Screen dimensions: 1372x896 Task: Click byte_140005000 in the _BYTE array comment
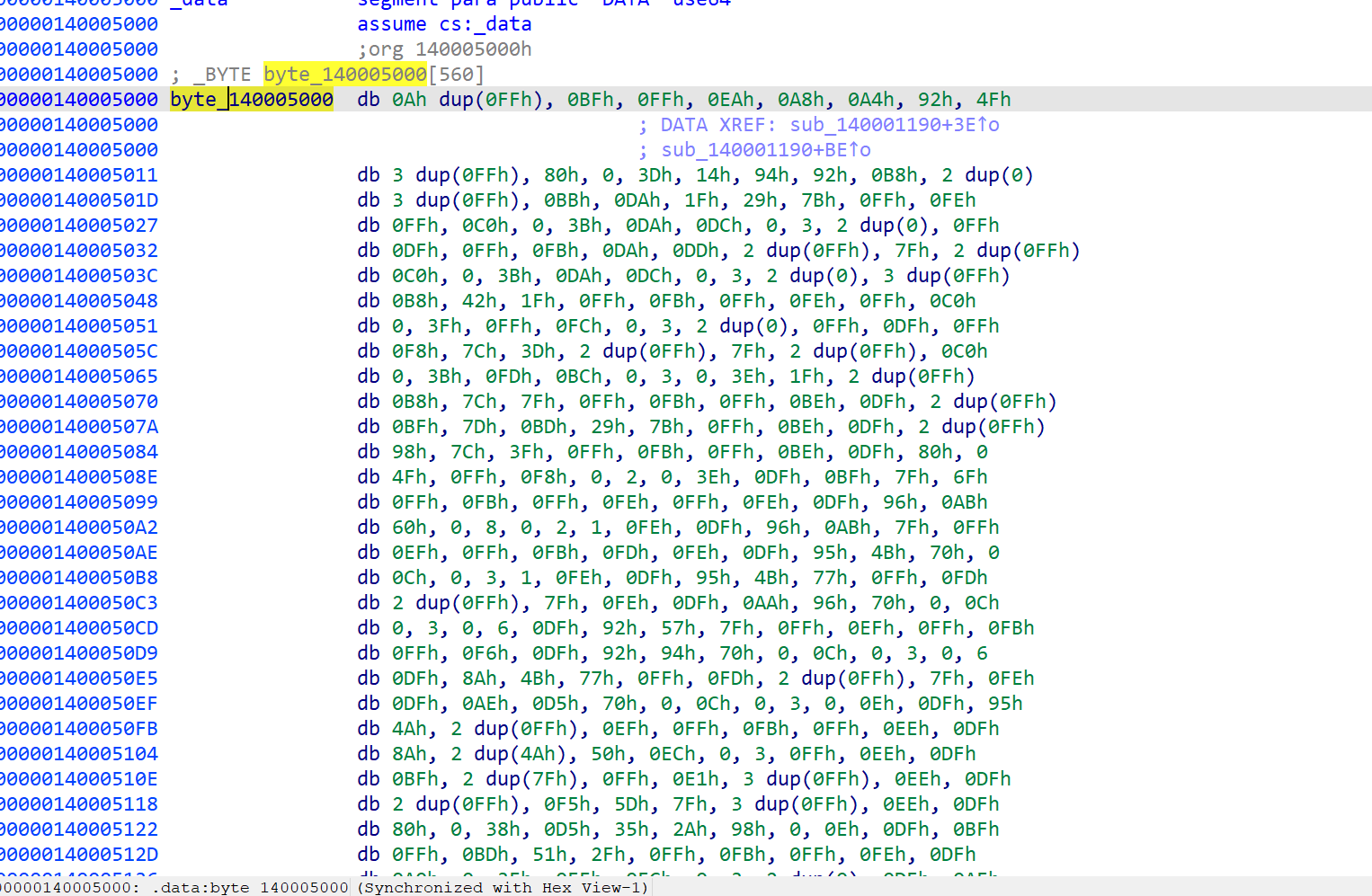coord(345,75)
